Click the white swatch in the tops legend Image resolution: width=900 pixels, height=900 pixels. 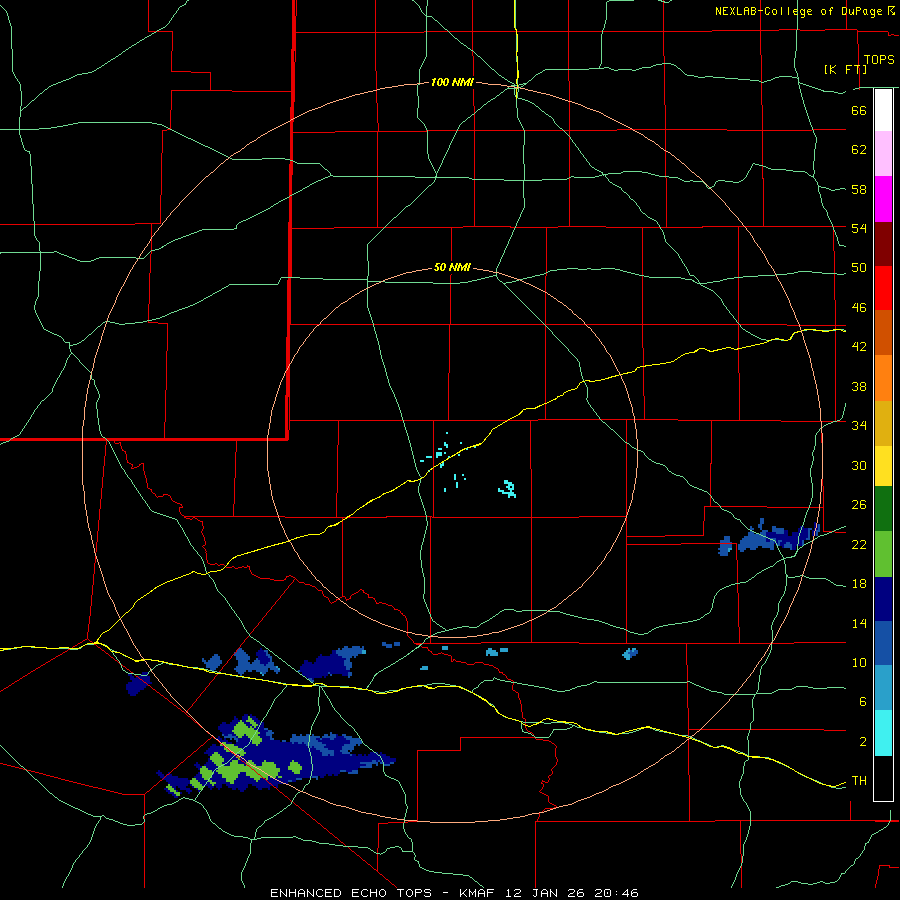click(883, 110)
